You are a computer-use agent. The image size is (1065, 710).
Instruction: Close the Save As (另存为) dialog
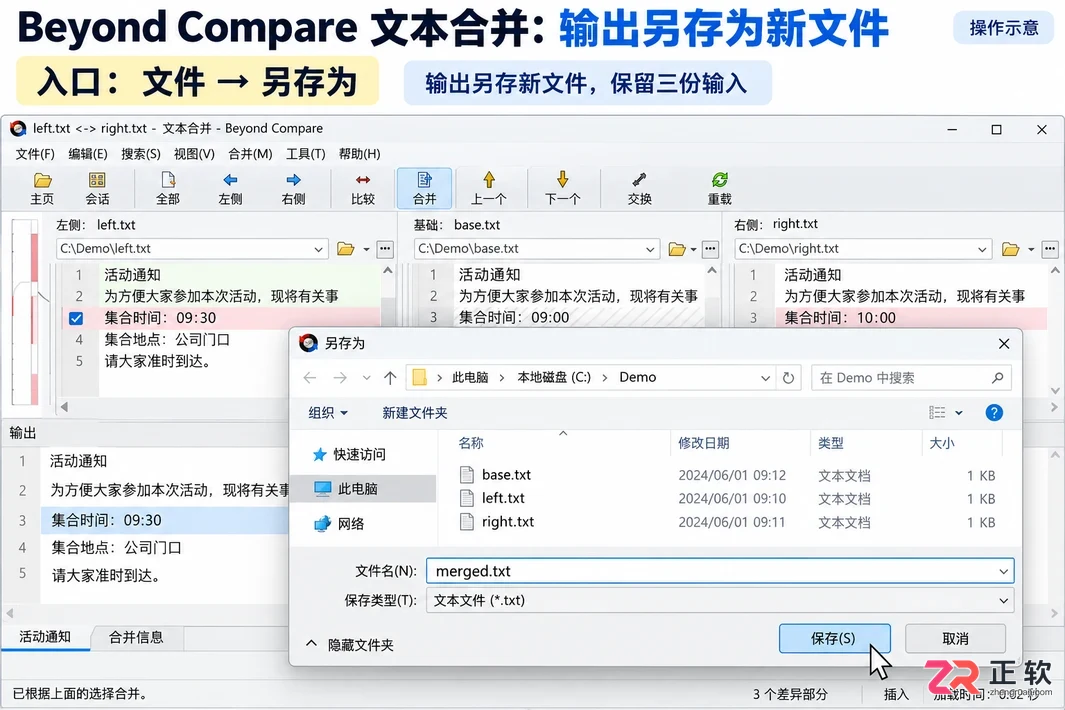(1004, 344)
